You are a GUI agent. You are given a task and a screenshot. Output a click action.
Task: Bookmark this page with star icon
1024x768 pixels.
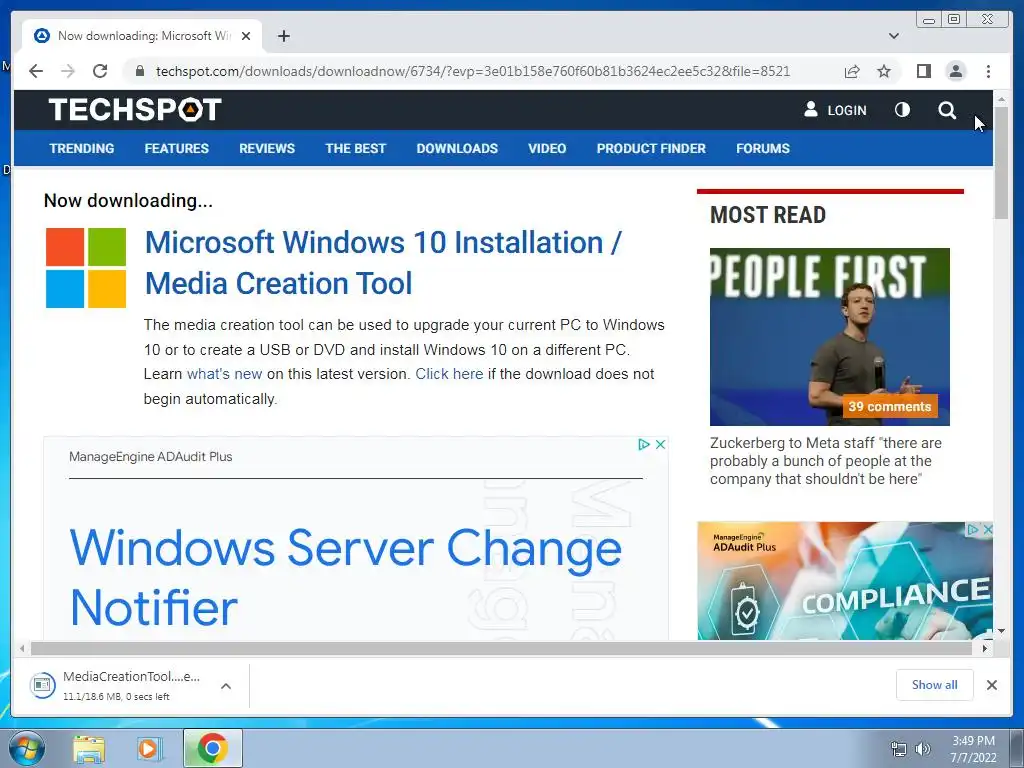(x=884, y=71)
